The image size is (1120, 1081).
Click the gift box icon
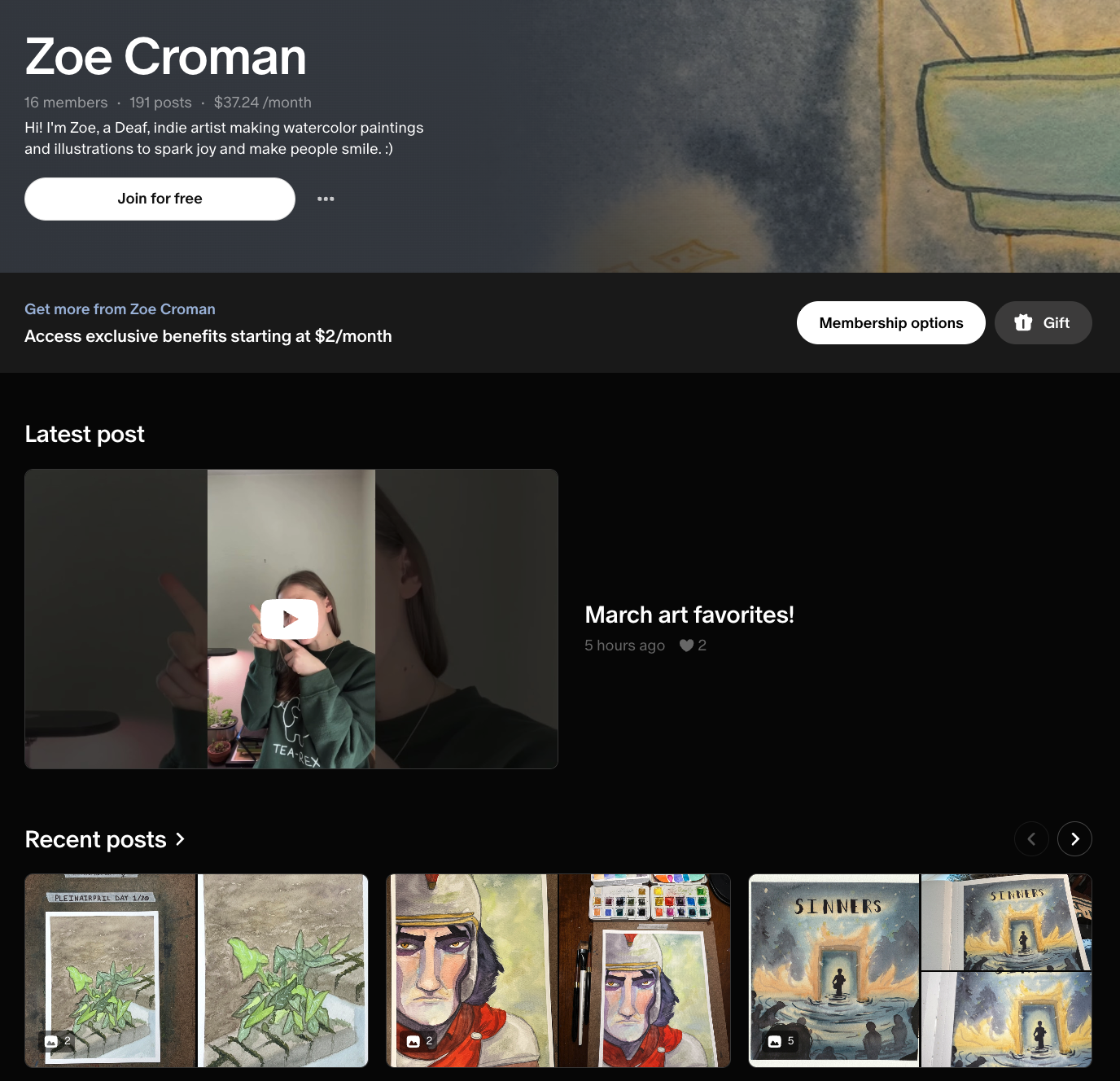1023,322
